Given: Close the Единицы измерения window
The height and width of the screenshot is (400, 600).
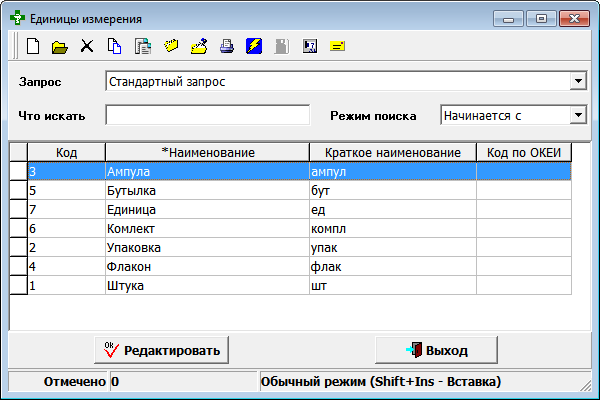Looking at the screenshot, I should pyautogui.click(x=574, y=18).
